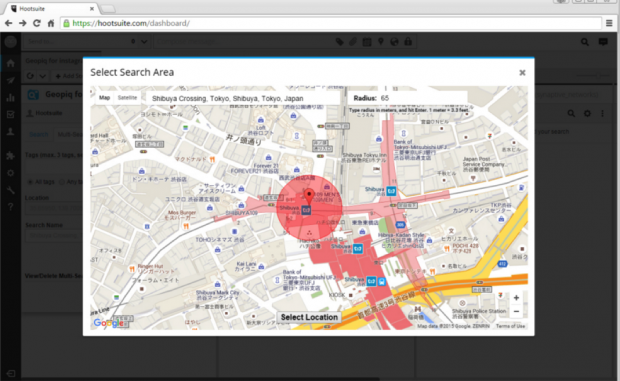Click the tag icon in compose bar
Screen dimensions: 620x381
pyautogui.click(x=339, y=41)
